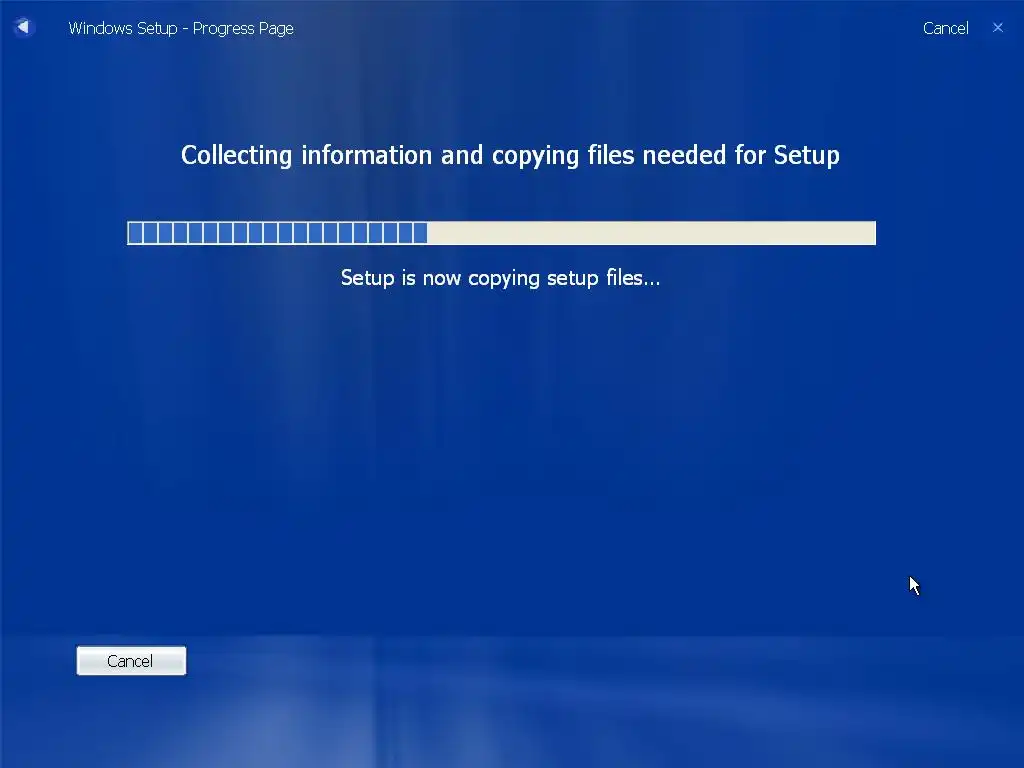The image size is (1024, 768).
Task: Select the first blue block in progress bar
Action: click(135, 233)
